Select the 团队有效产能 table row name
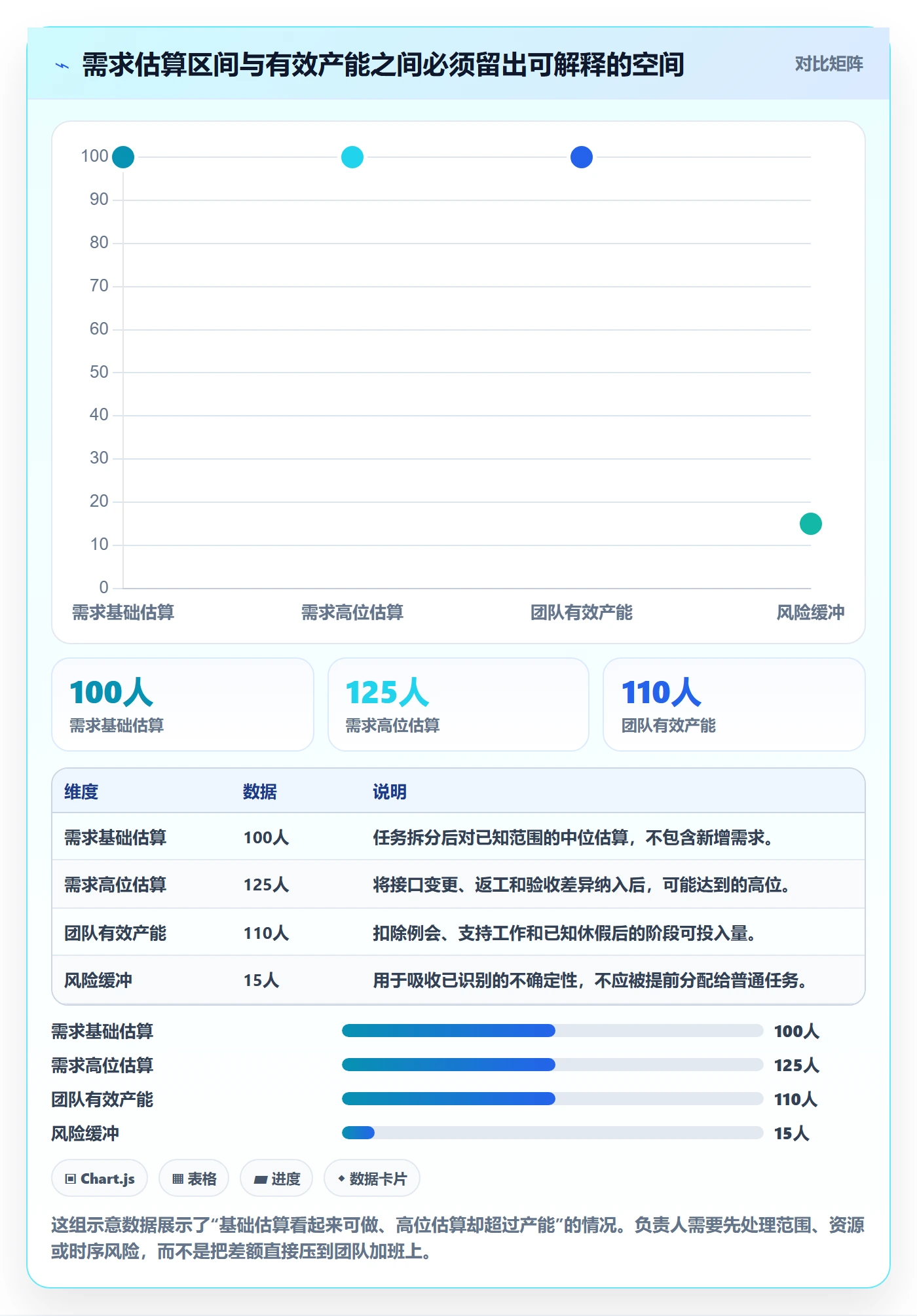917x1316 pixels. coord(115,933)
